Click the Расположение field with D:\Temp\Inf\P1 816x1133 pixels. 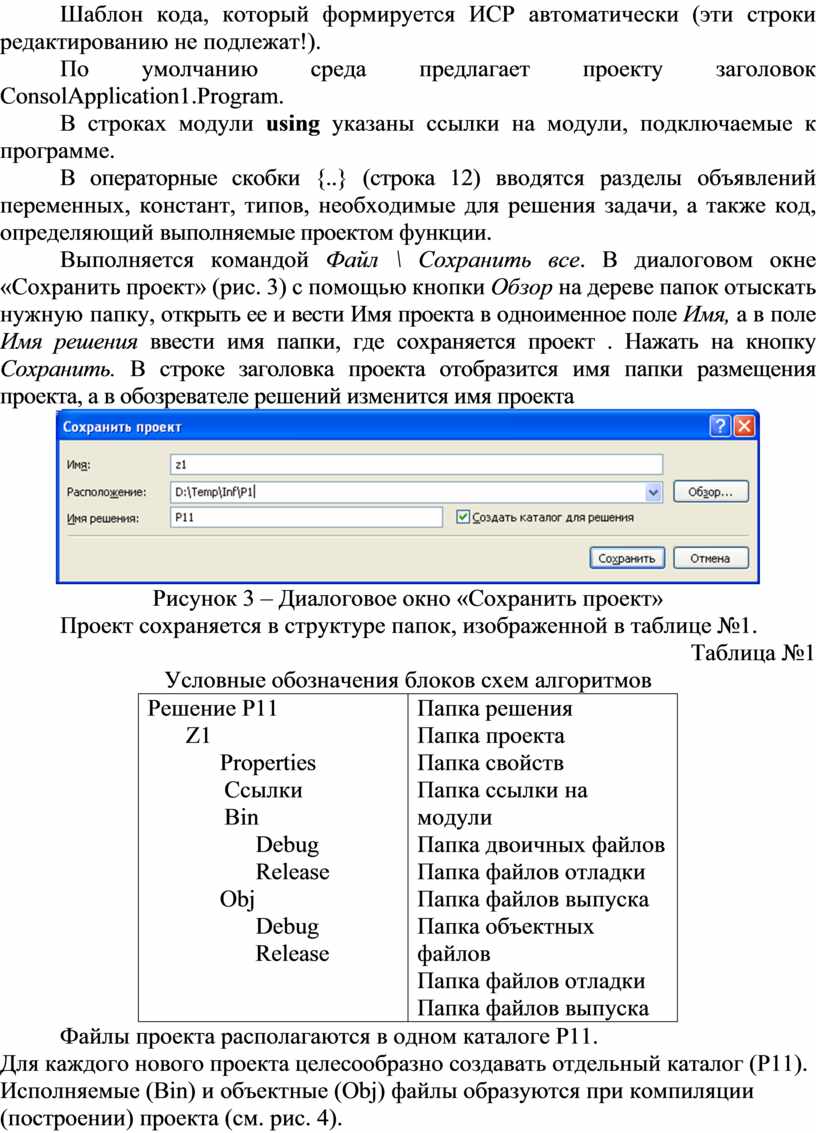[416, 492]
